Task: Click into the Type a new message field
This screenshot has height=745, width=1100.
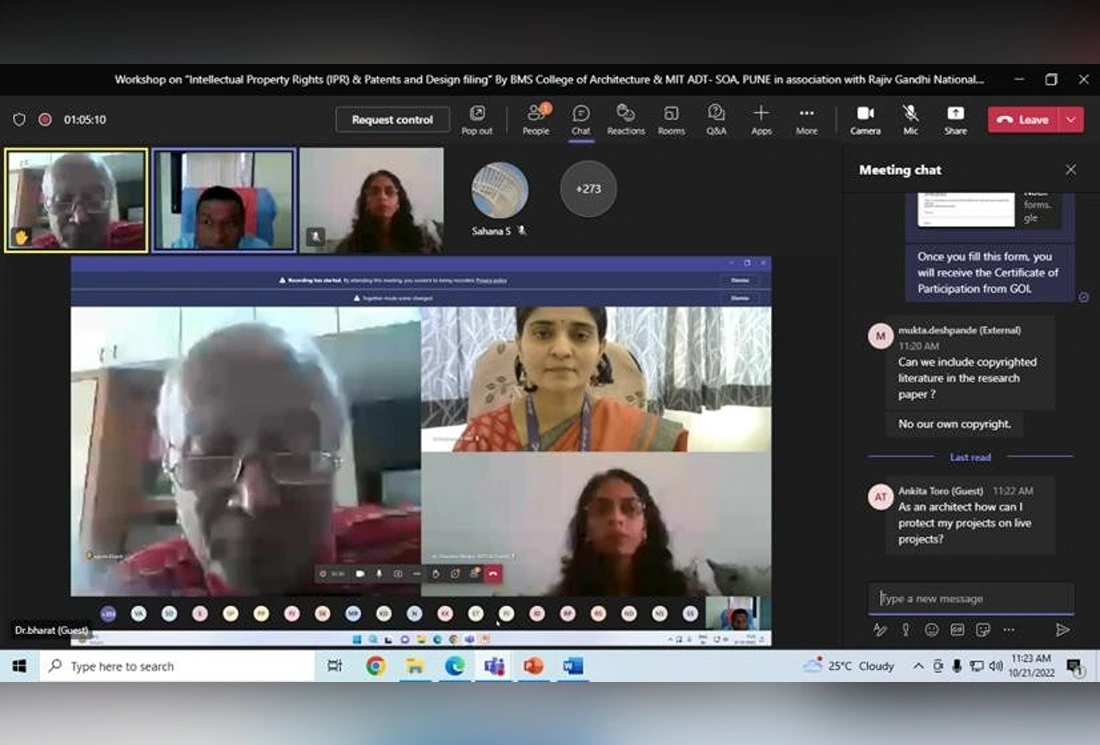Action: pyautogui.click(x=971, y=598)
